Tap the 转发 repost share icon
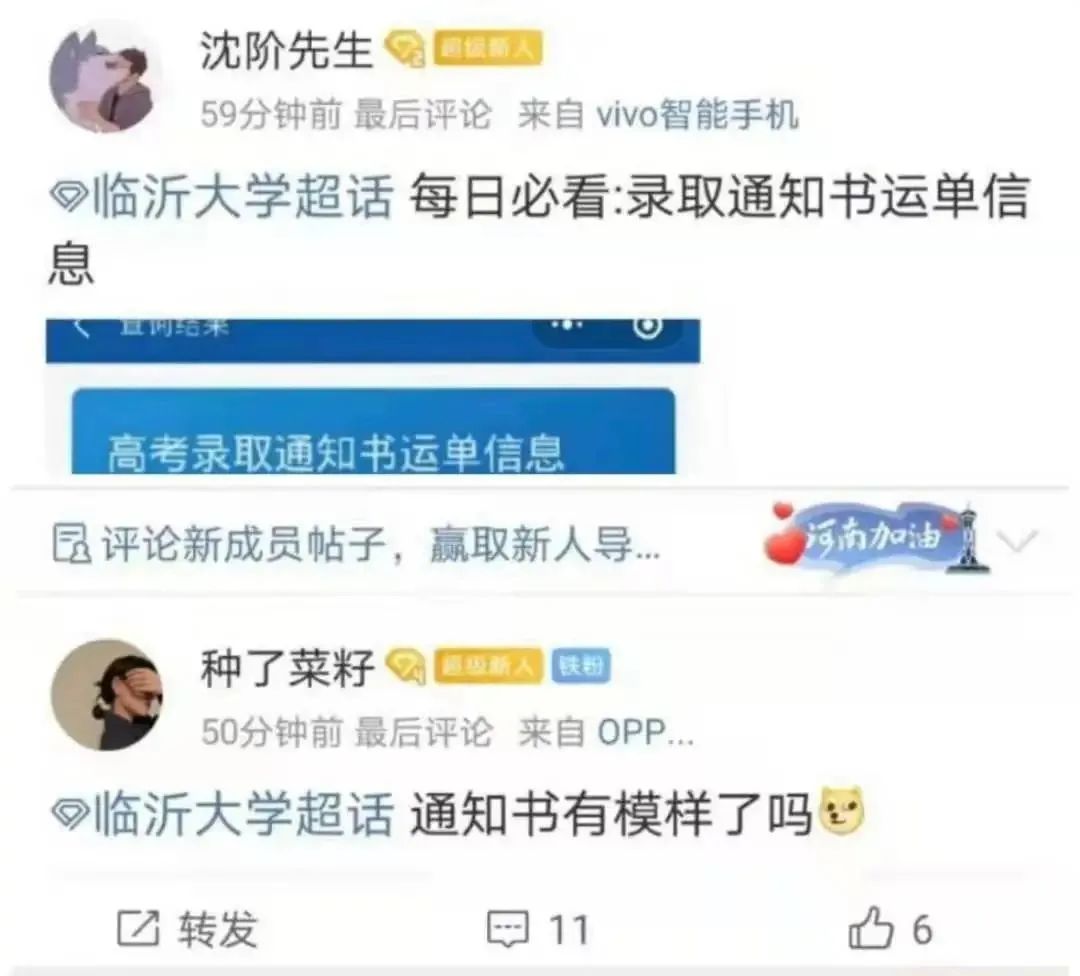This screenshot has height=976, width=1080. pyautogui.click(x=138, y=928)
